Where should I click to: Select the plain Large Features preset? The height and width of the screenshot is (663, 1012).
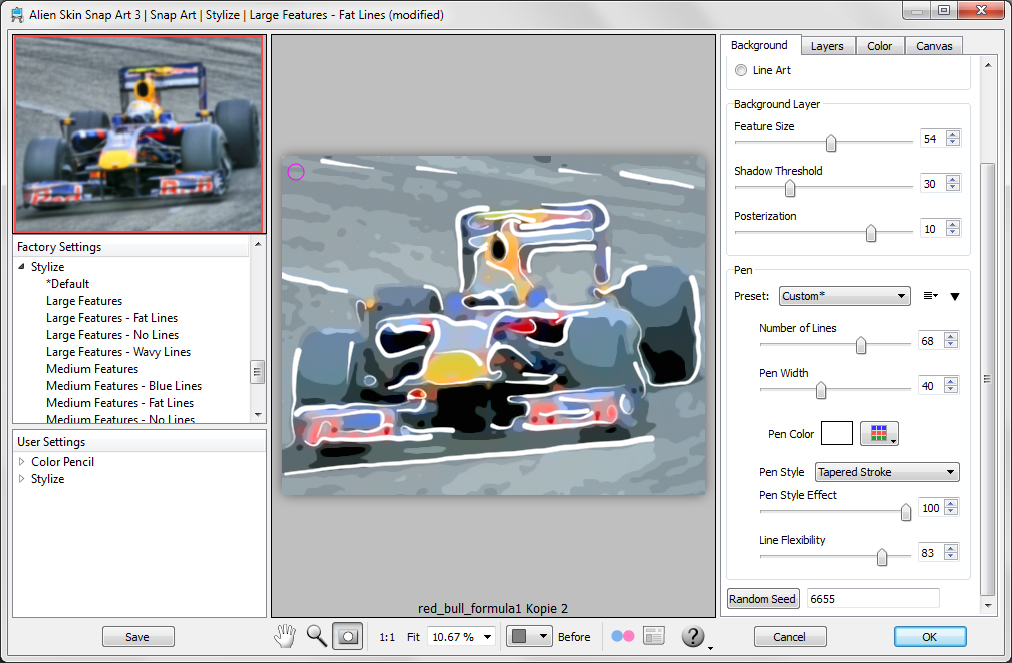point(84,301)
